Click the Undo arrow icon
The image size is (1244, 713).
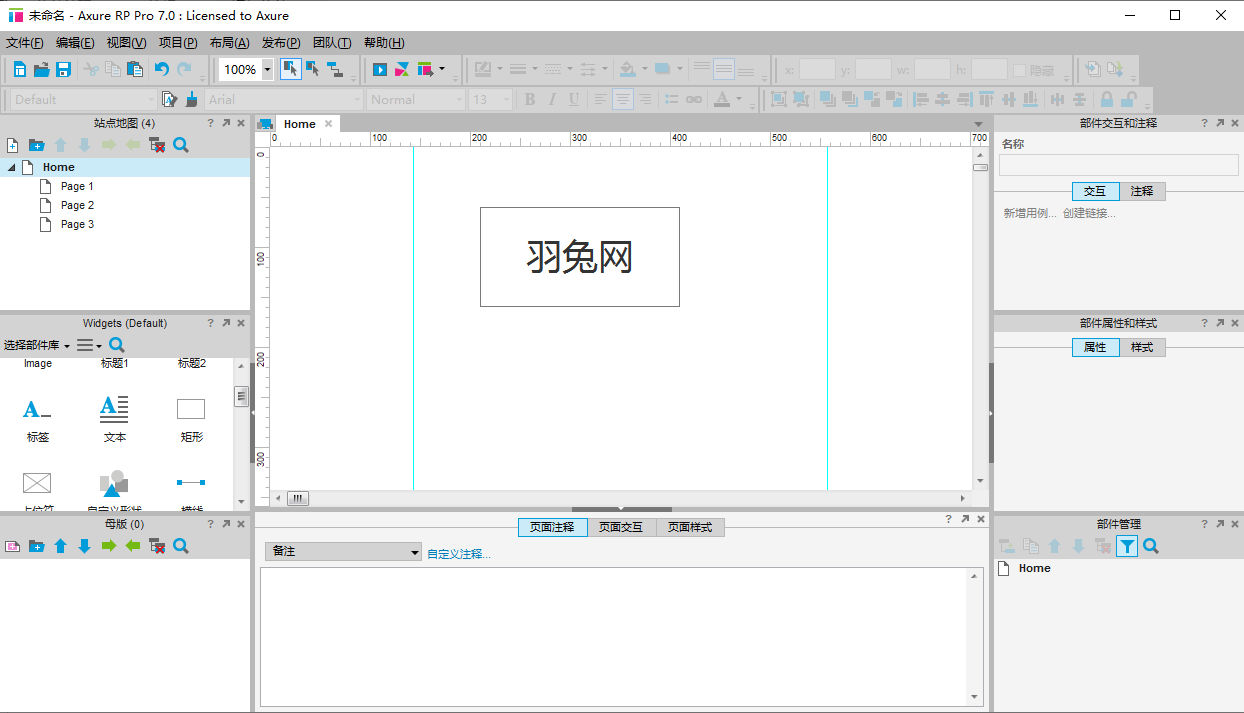(161, 69)
